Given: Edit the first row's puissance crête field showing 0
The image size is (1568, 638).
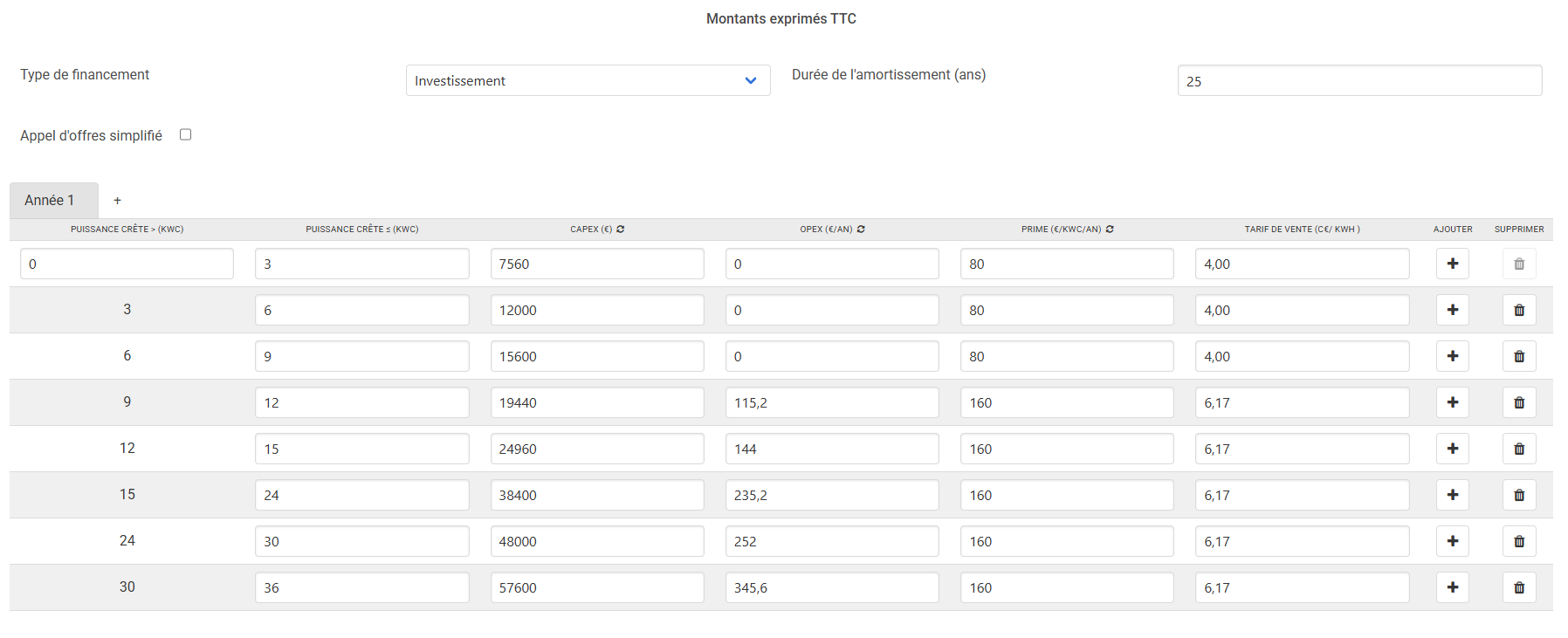Looking at the screenshot, I should [127, 264].
